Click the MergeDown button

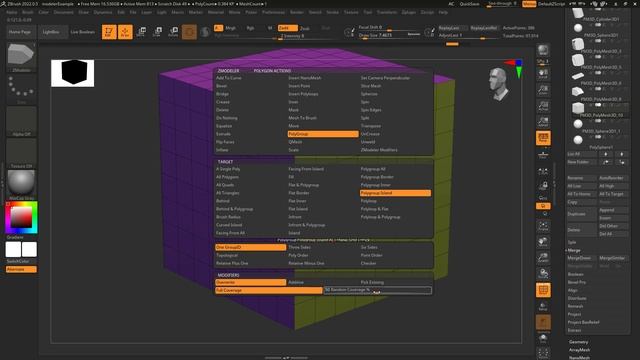(x=581, y=258)
